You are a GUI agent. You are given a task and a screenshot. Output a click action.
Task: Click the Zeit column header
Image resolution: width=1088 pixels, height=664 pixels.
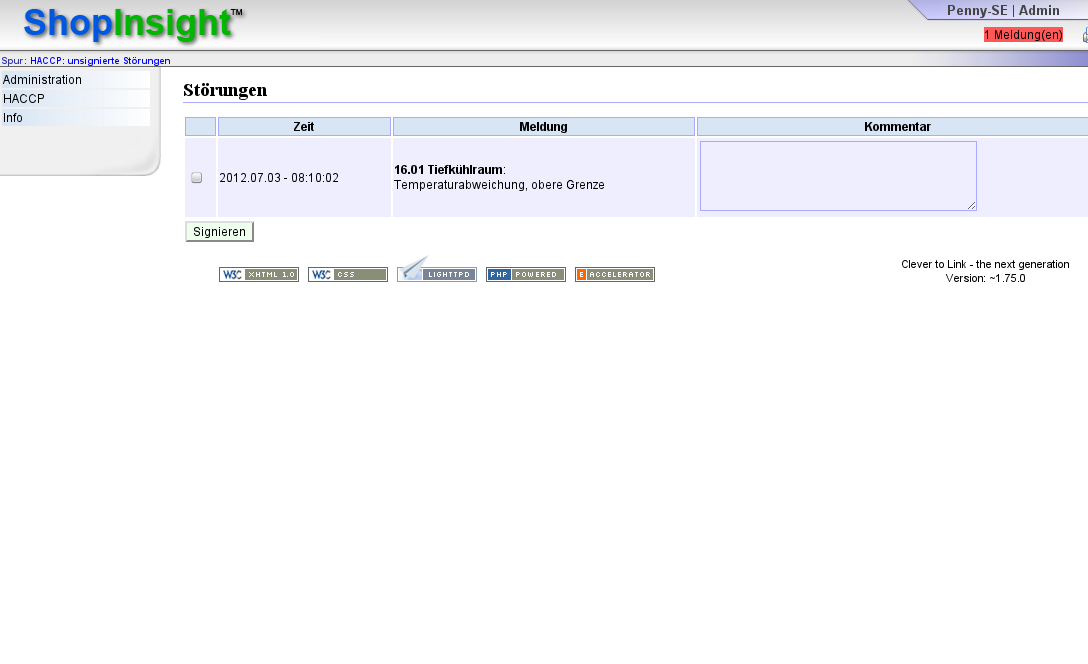pos(304,126)
